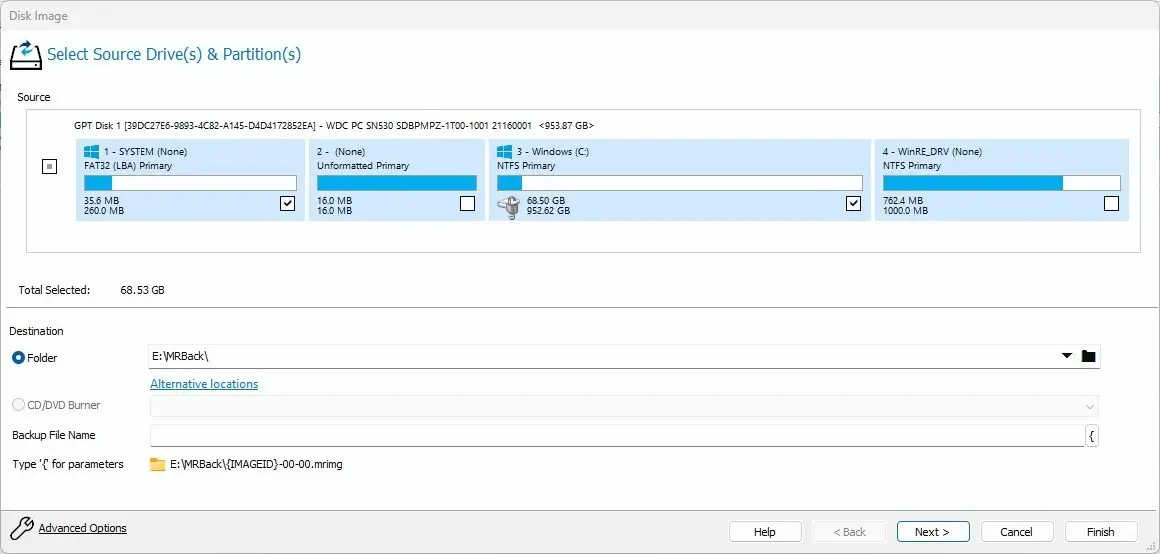Viewport: 1160px width, 554px height.
Task: Click the Back button
Action: (849, 532)
